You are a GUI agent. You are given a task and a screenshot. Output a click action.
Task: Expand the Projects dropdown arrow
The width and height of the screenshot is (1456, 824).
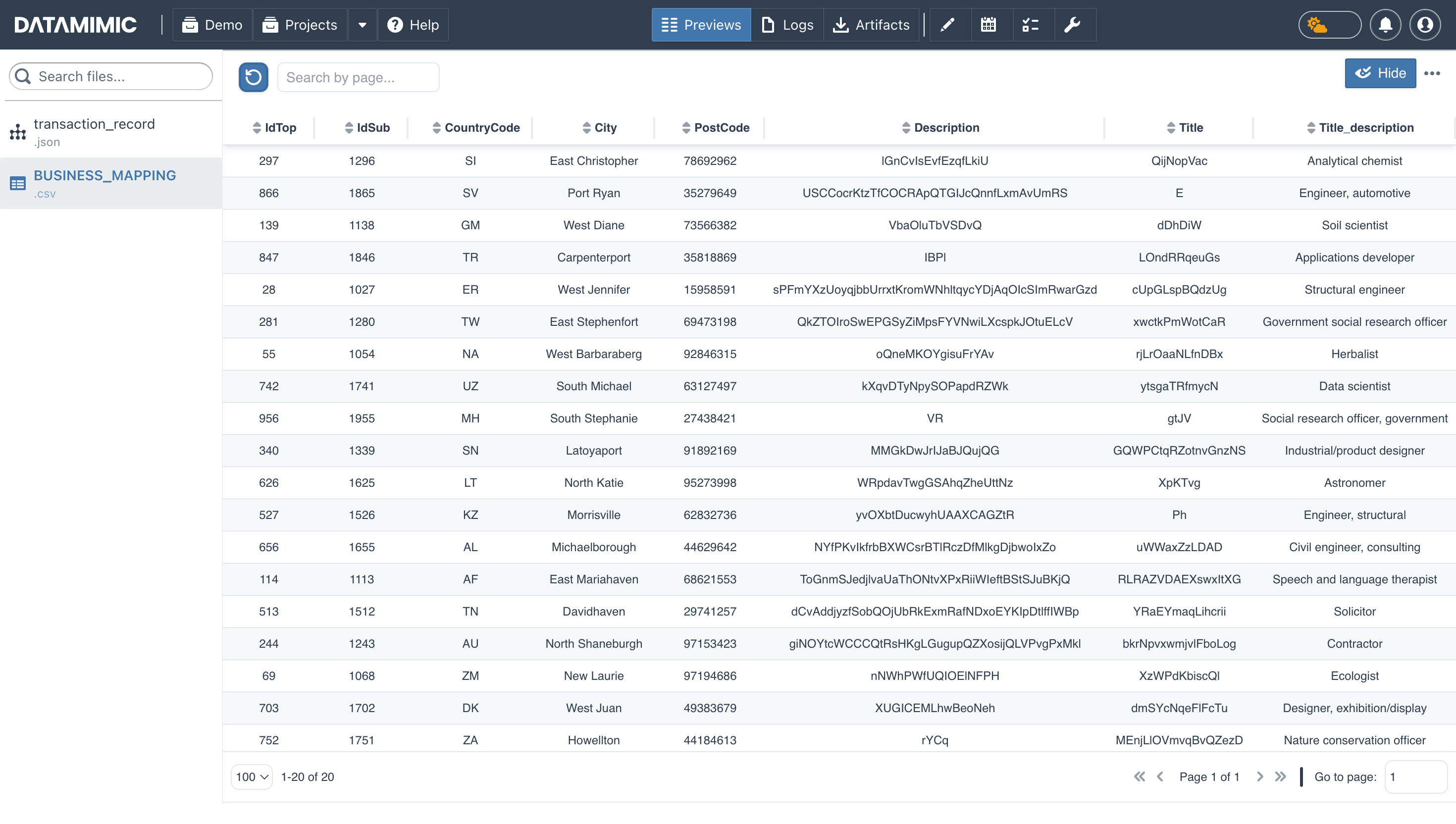(362, 25)
